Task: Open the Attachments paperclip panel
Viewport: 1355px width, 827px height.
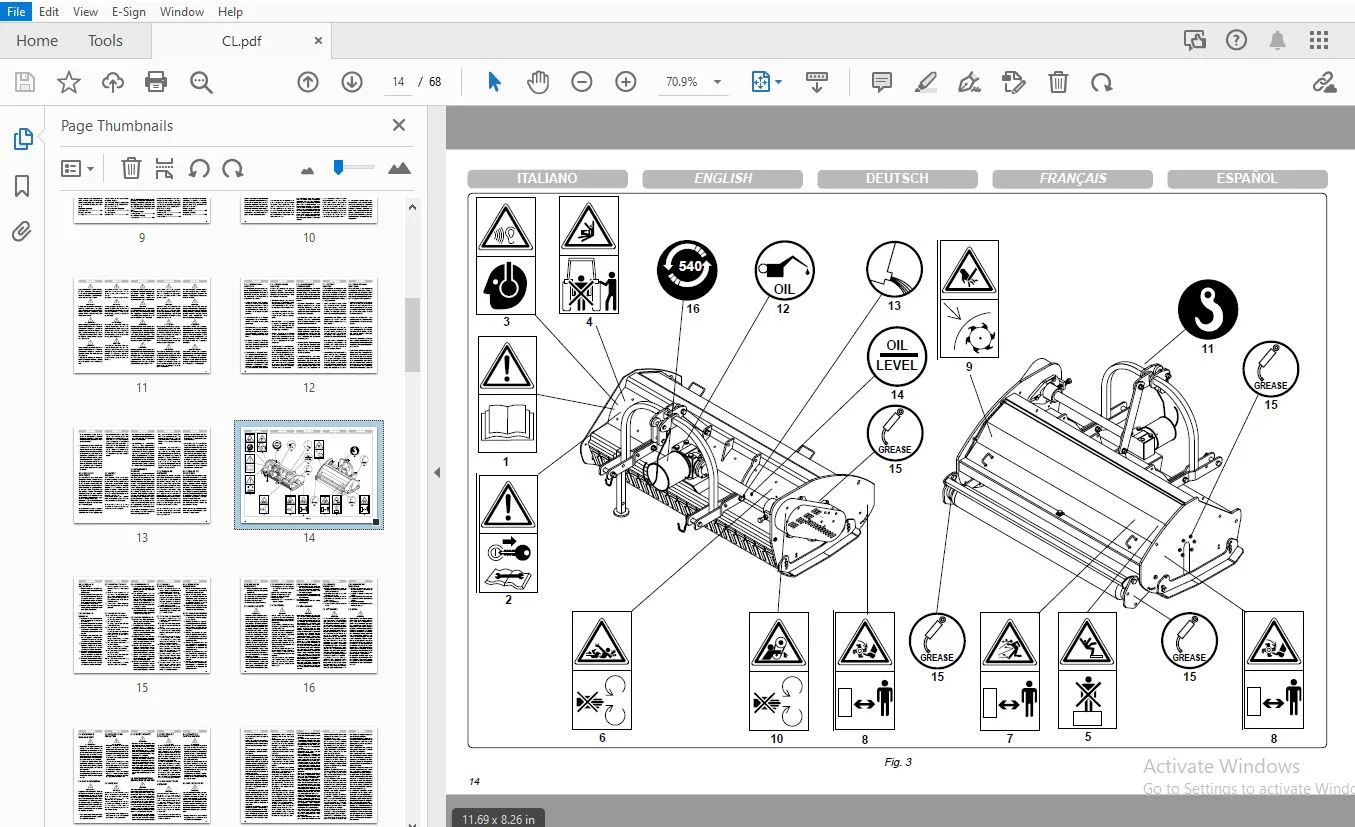Action: 22,232
